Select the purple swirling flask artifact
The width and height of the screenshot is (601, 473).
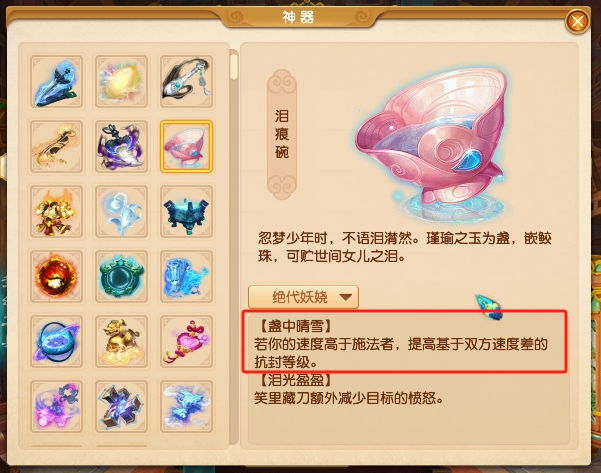(x=122, y=146)
